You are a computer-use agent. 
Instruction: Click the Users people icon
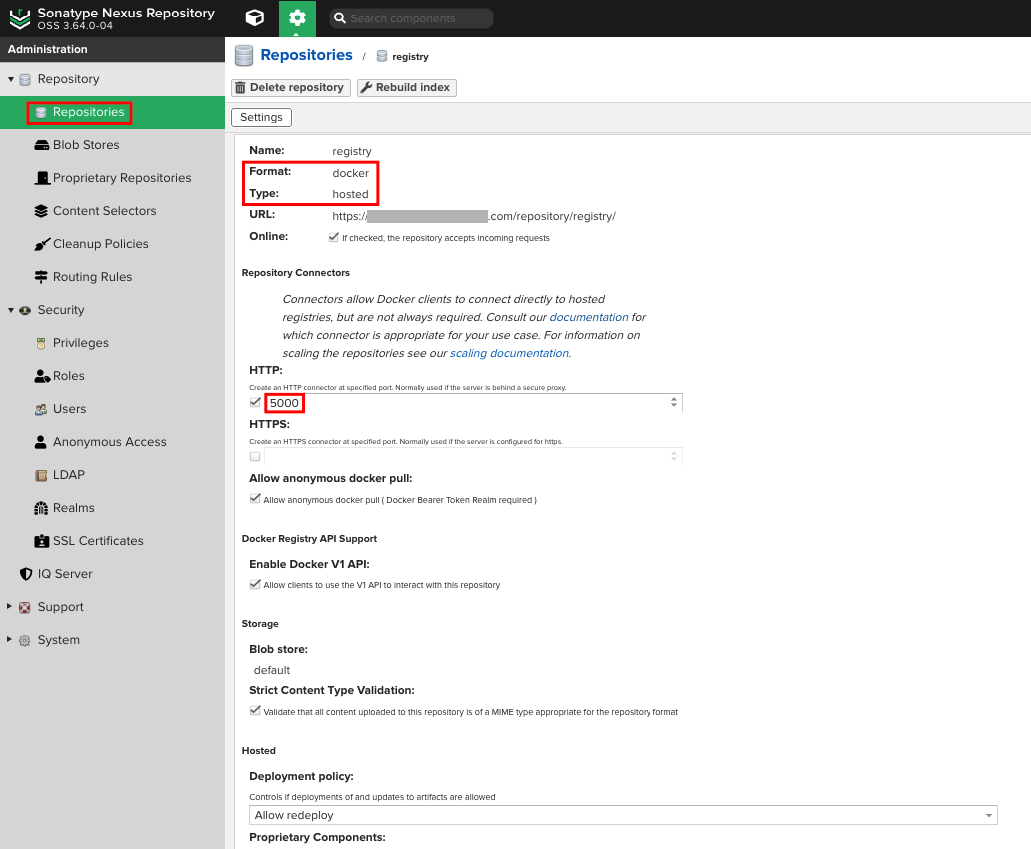41,409
